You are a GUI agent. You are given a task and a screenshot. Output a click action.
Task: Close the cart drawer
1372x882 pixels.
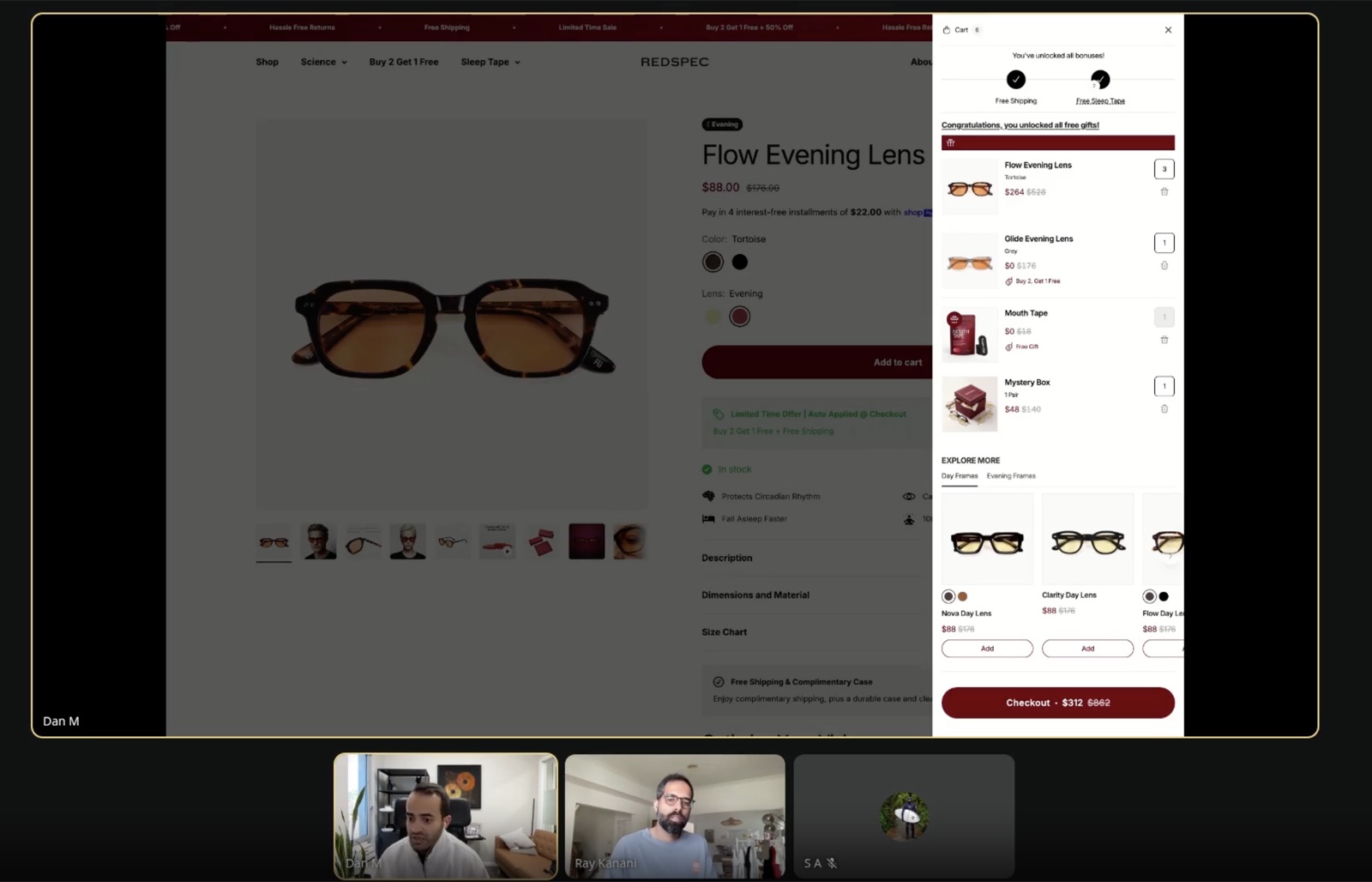click(1168, 30)
